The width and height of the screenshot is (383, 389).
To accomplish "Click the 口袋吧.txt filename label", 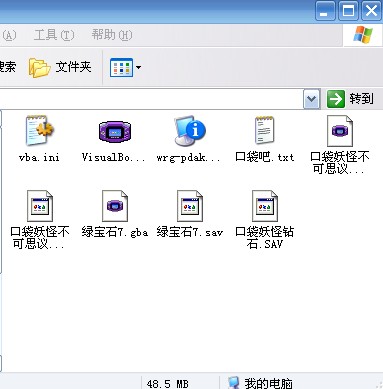I will pos(265,157).
